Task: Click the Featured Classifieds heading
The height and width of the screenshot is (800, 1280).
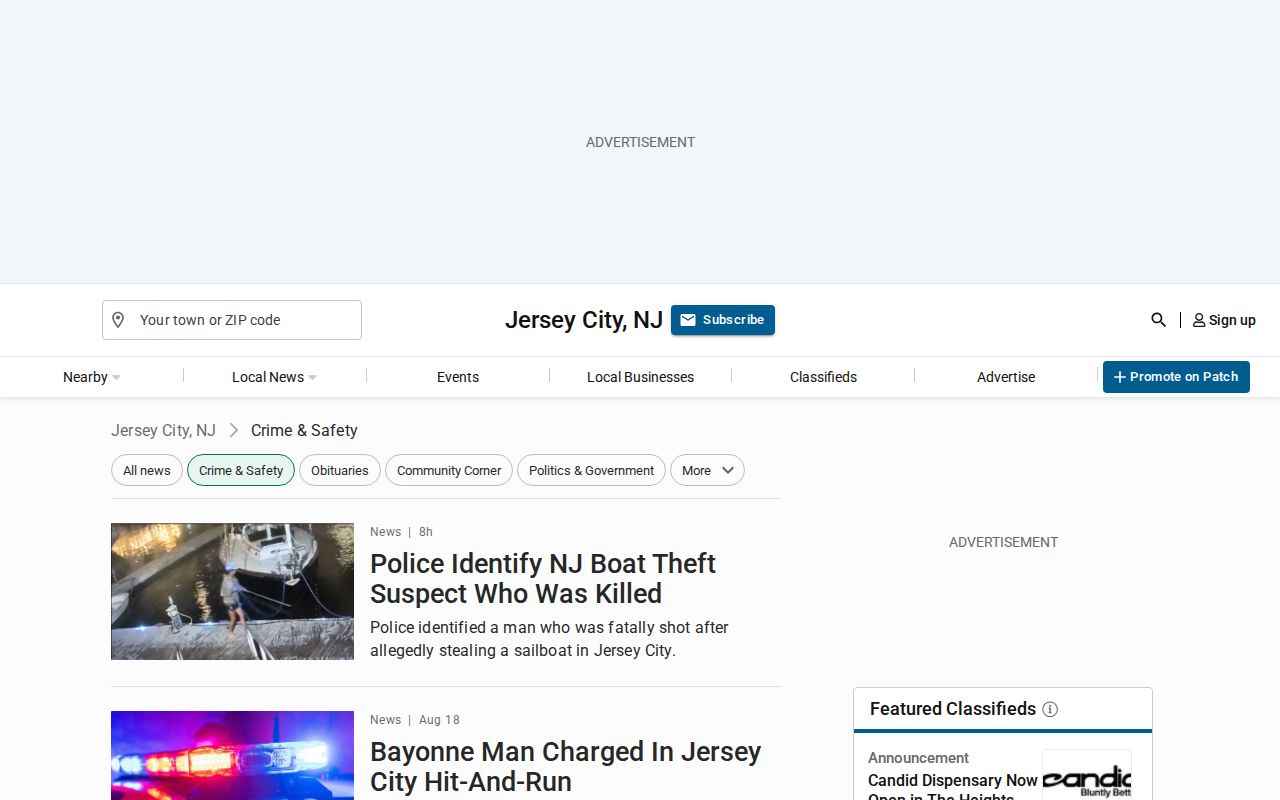Action: (953, 709)
